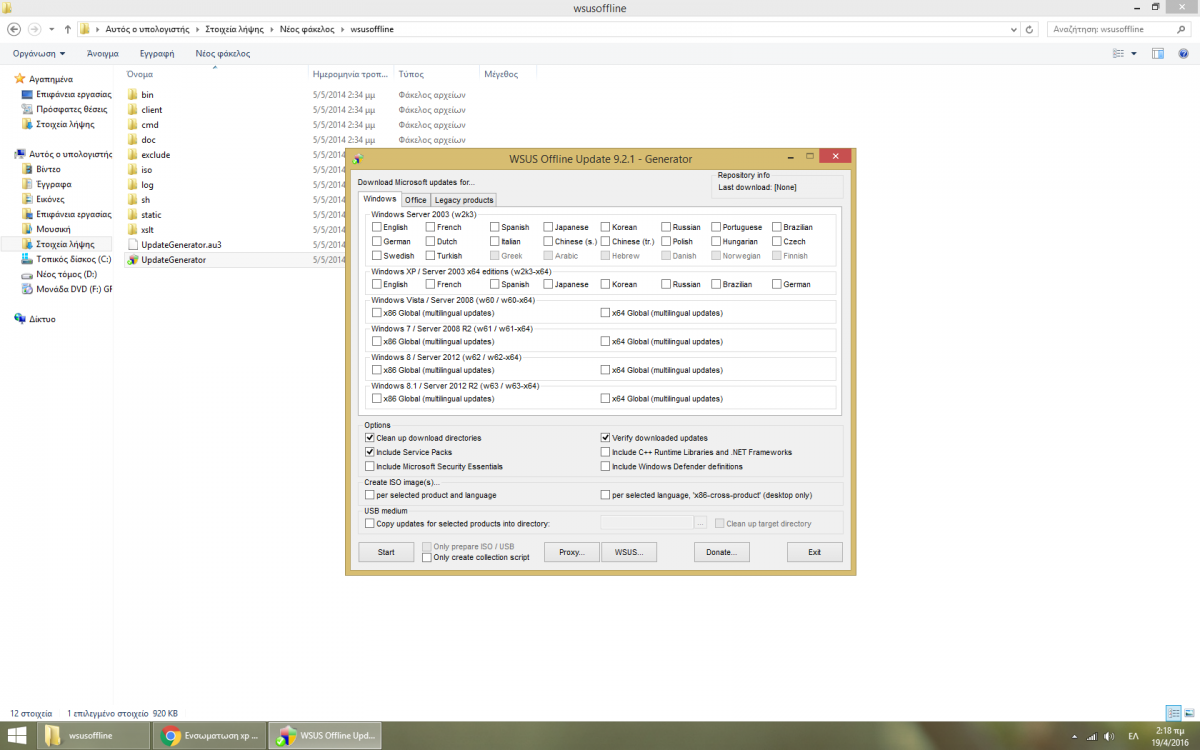Image resolution: width=1200 pixels, height=750 pixels.
Task: Switch to the Chrome window in taskbar
Action: pos(211,736)
